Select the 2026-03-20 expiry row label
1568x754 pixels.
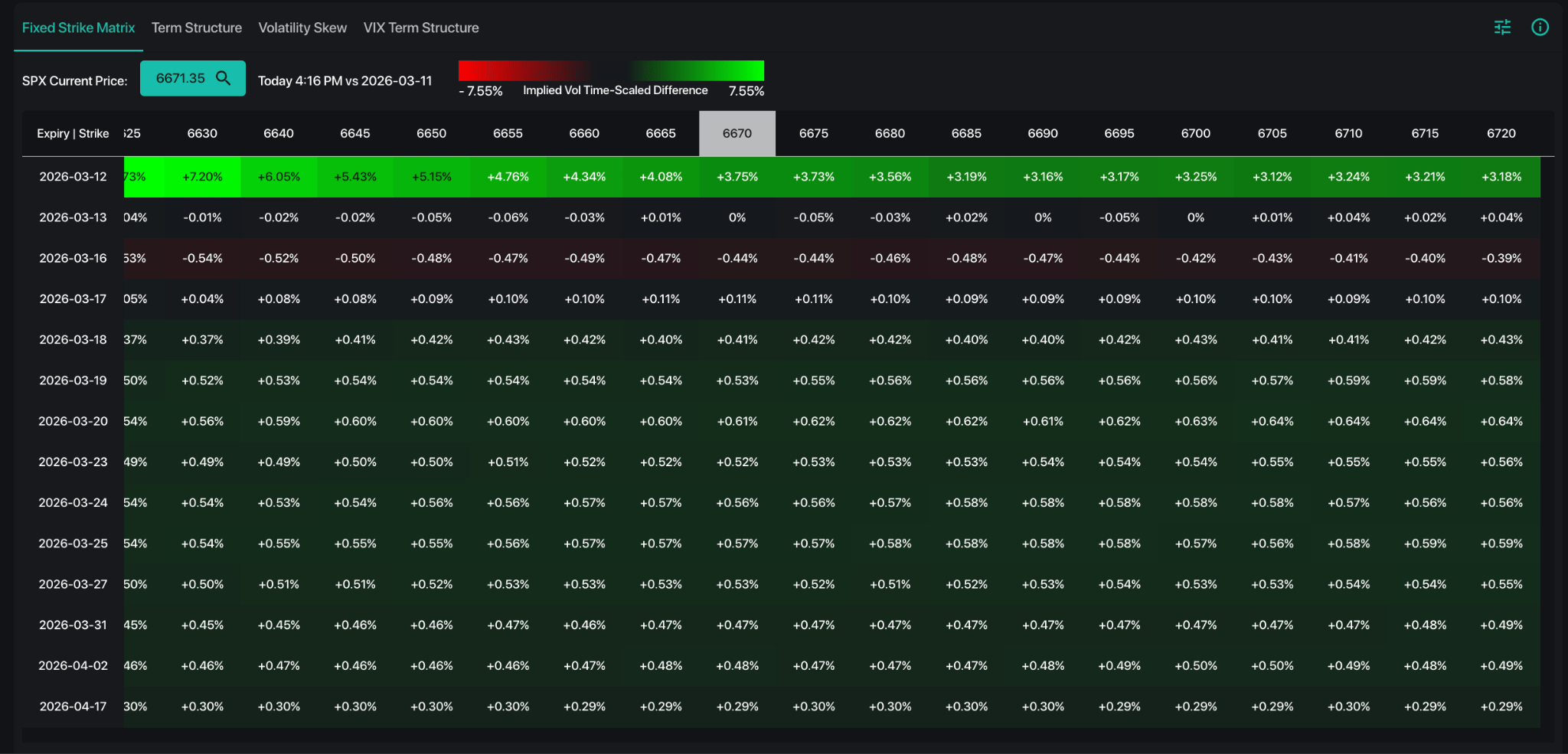73,421
